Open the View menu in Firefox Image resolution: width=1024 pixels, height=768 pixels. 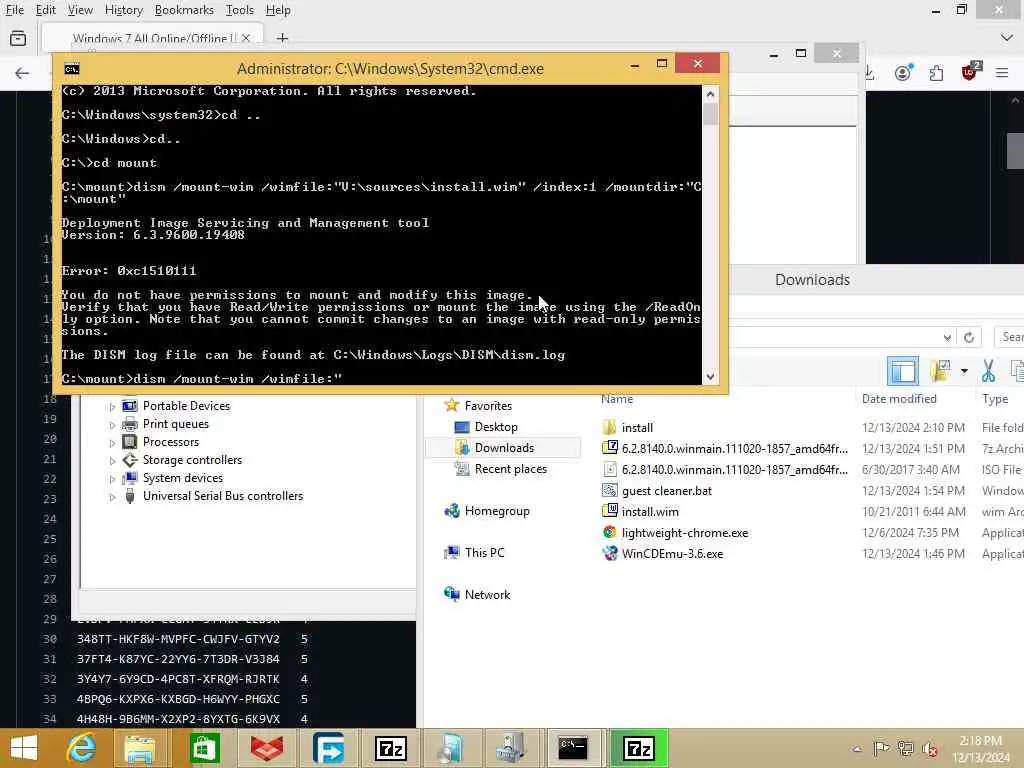(x=80, y=10)
